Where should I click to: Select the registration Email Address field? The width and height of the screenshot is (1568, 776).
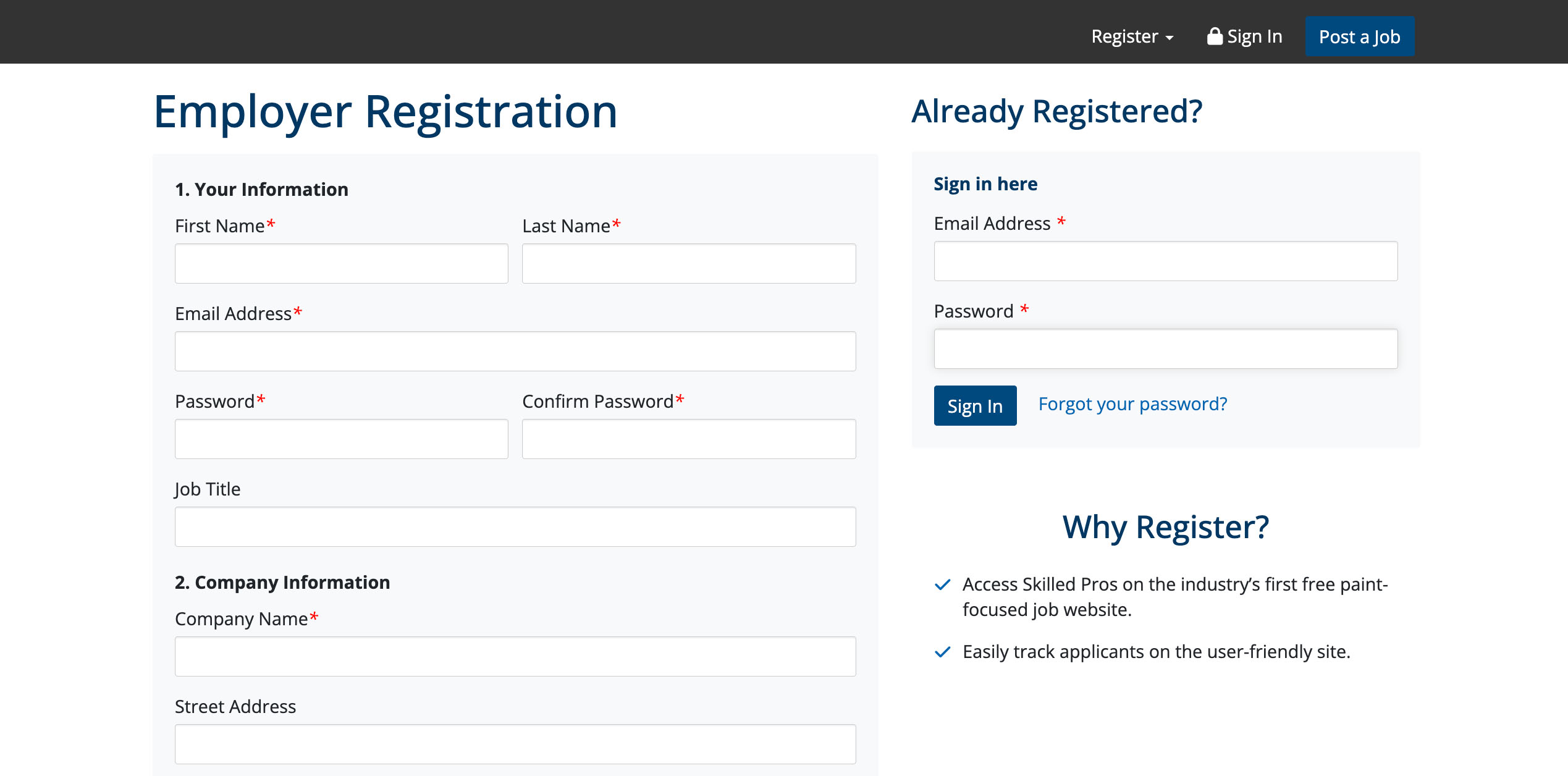coord(515,352)
